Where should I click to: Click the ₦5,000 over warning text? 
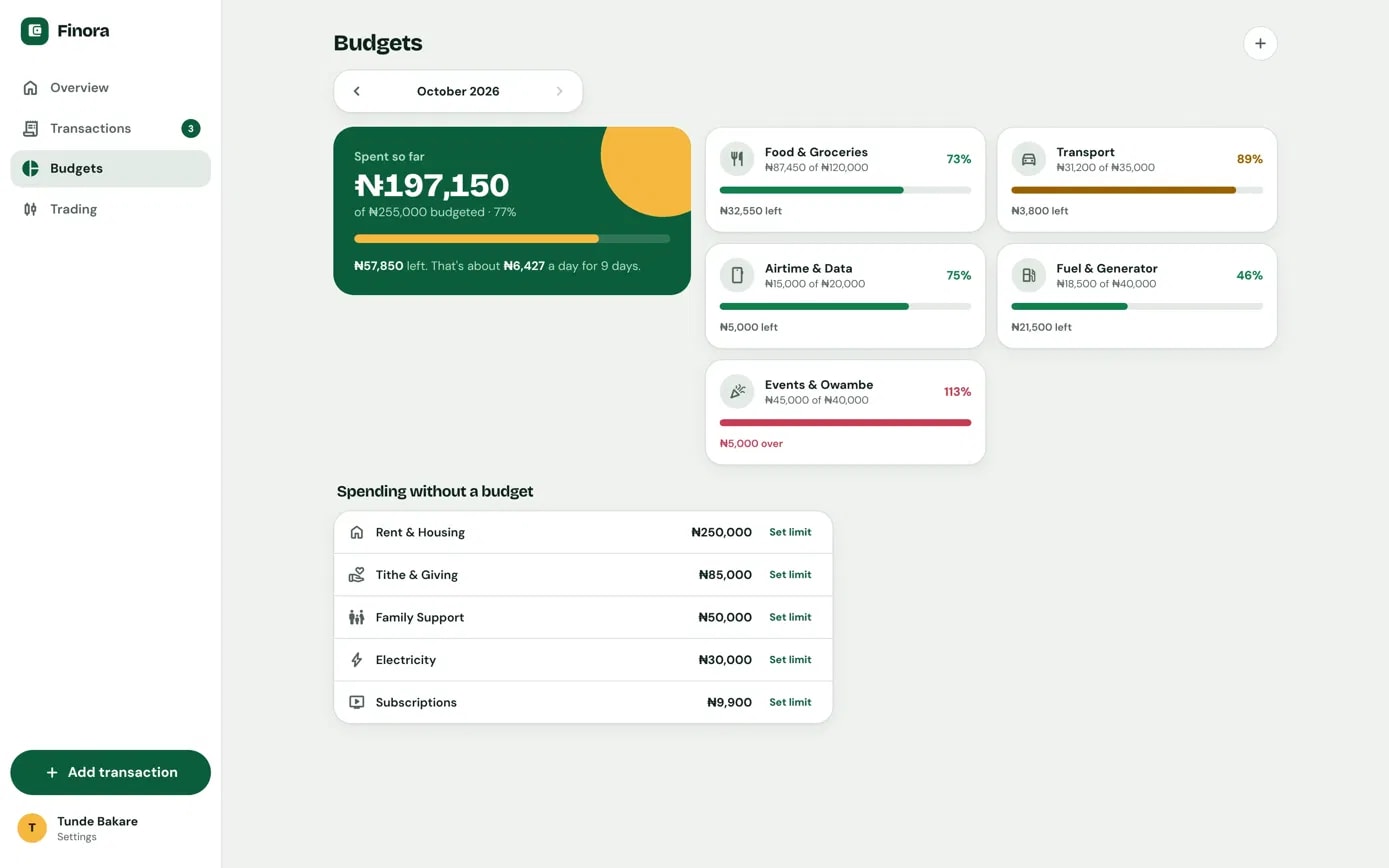[751, 443]
